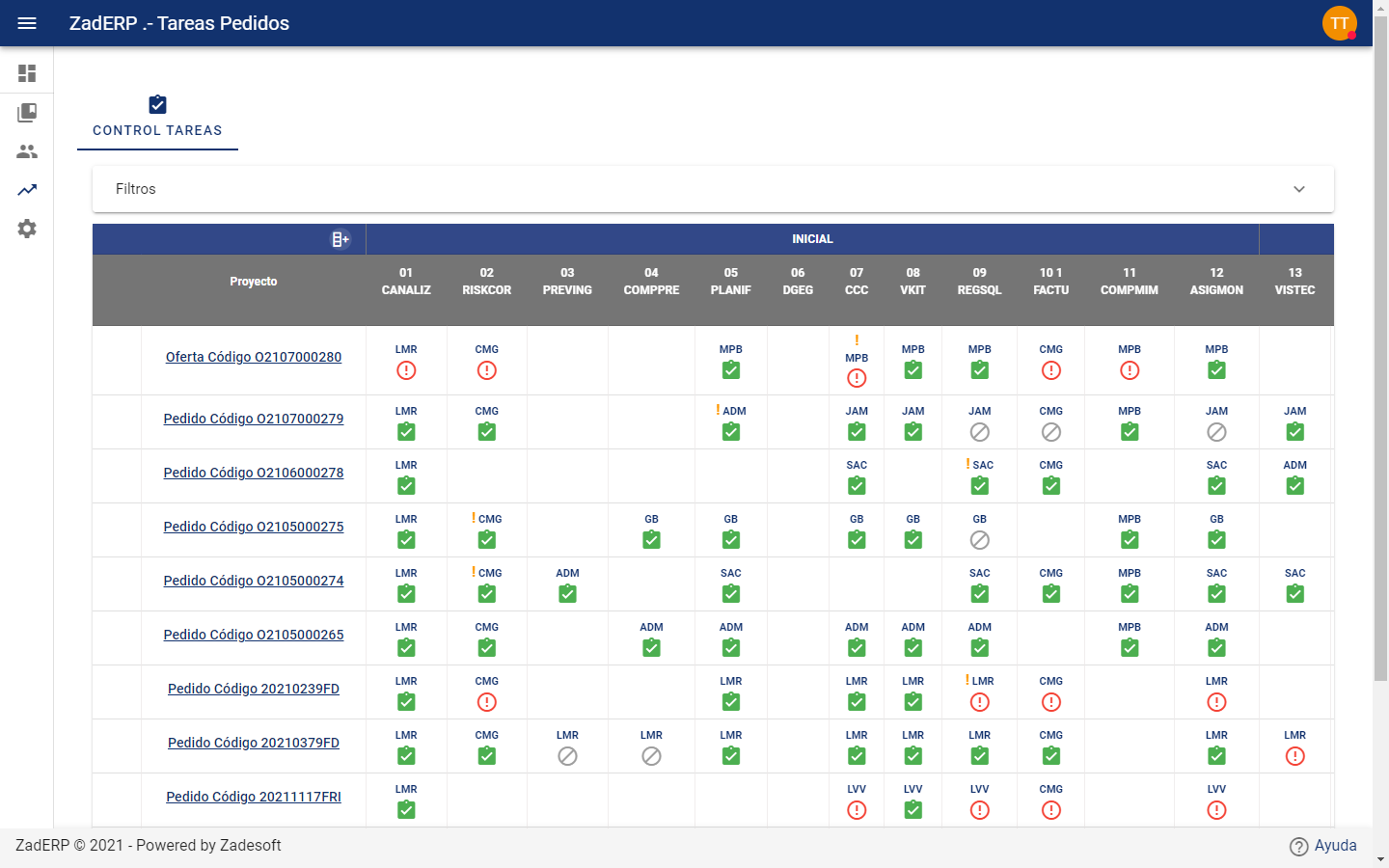The width and height of the screenshot is (1389, 868).
Task: Open the TT user avatar menu
Action: (x=1340, y=23)
